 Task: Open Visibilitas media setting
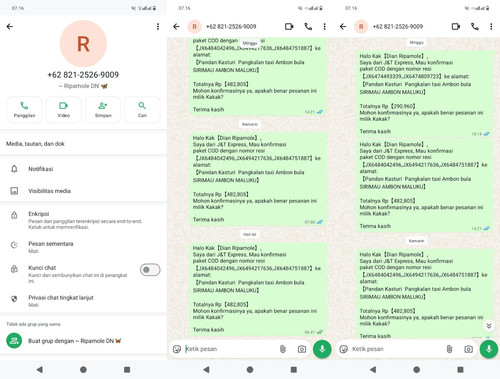pyautogui.click(x=83, y=191)
